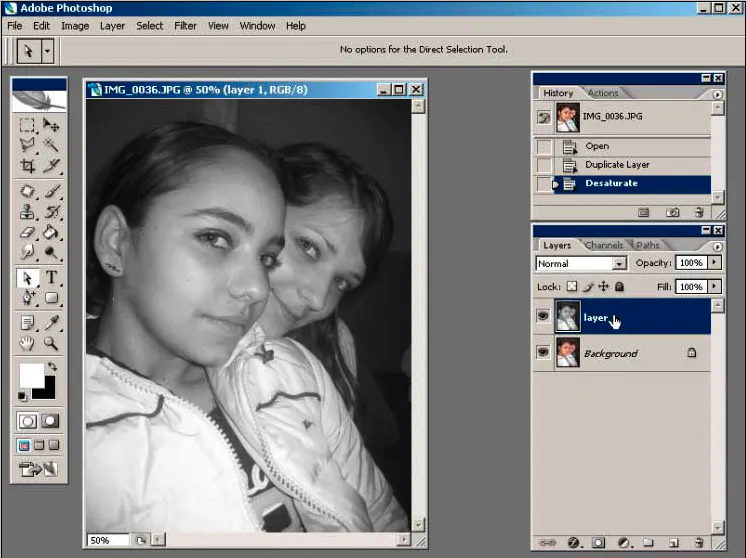746x558 pixels.
Task: Select the Pen tool
Action: [x=27, y=297]
